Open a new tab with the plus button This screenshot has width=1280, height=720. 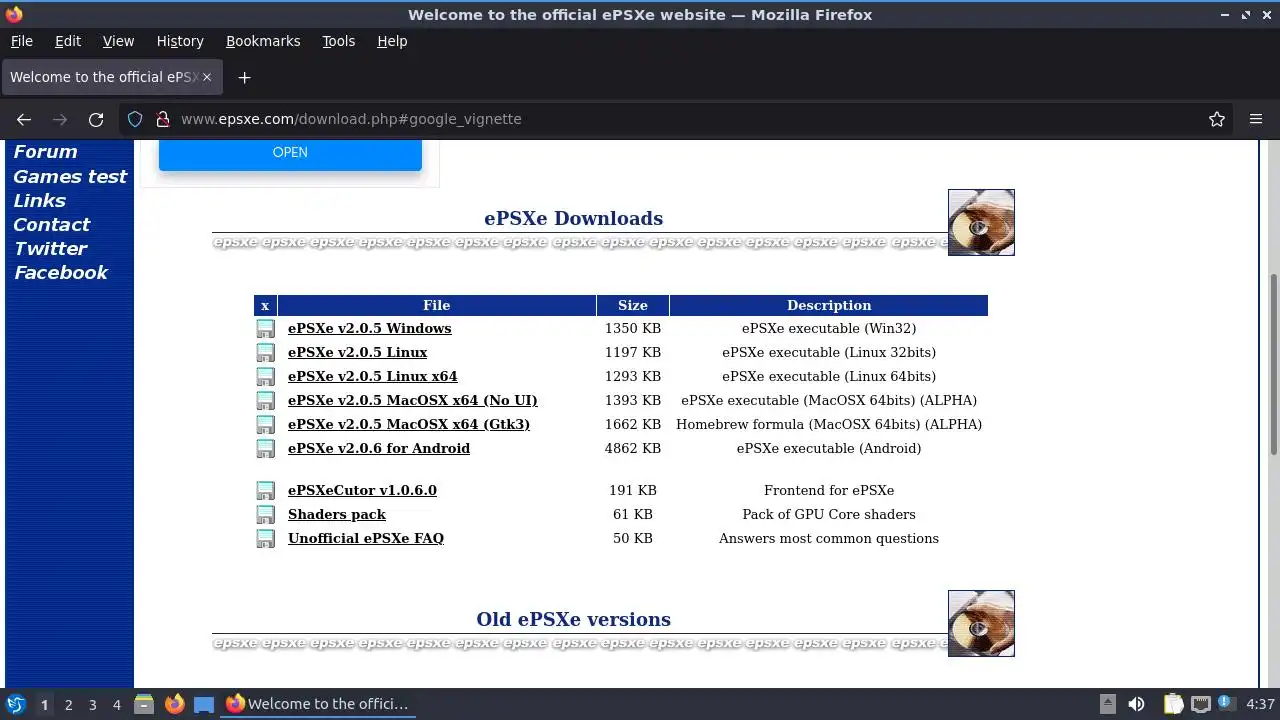point(244,77)
